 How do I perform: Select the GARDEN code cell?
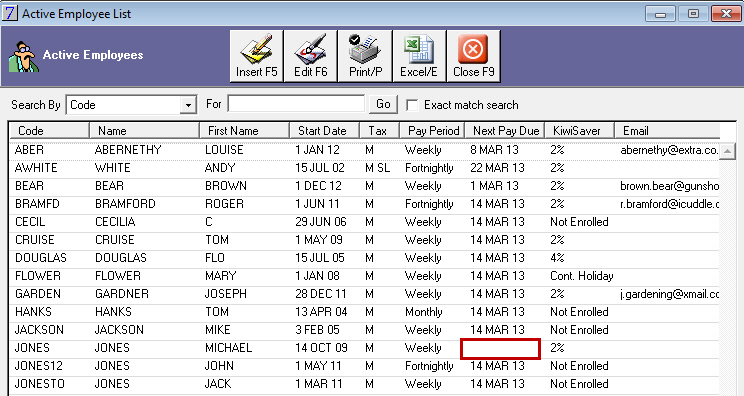(38, 294)
